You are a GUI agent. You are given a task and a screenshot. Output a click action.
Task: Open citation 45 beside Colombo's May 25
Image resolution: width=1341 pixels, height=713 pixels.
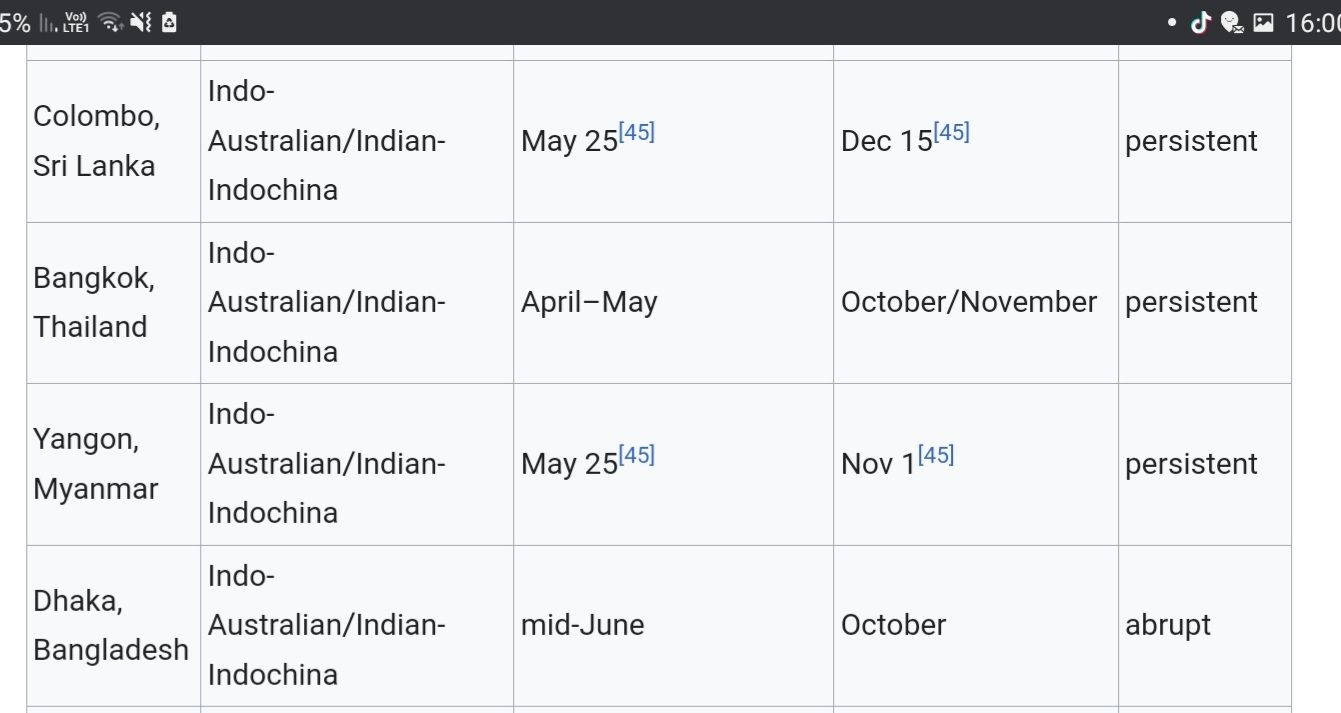pyautogui.click(x=636, y=133)
